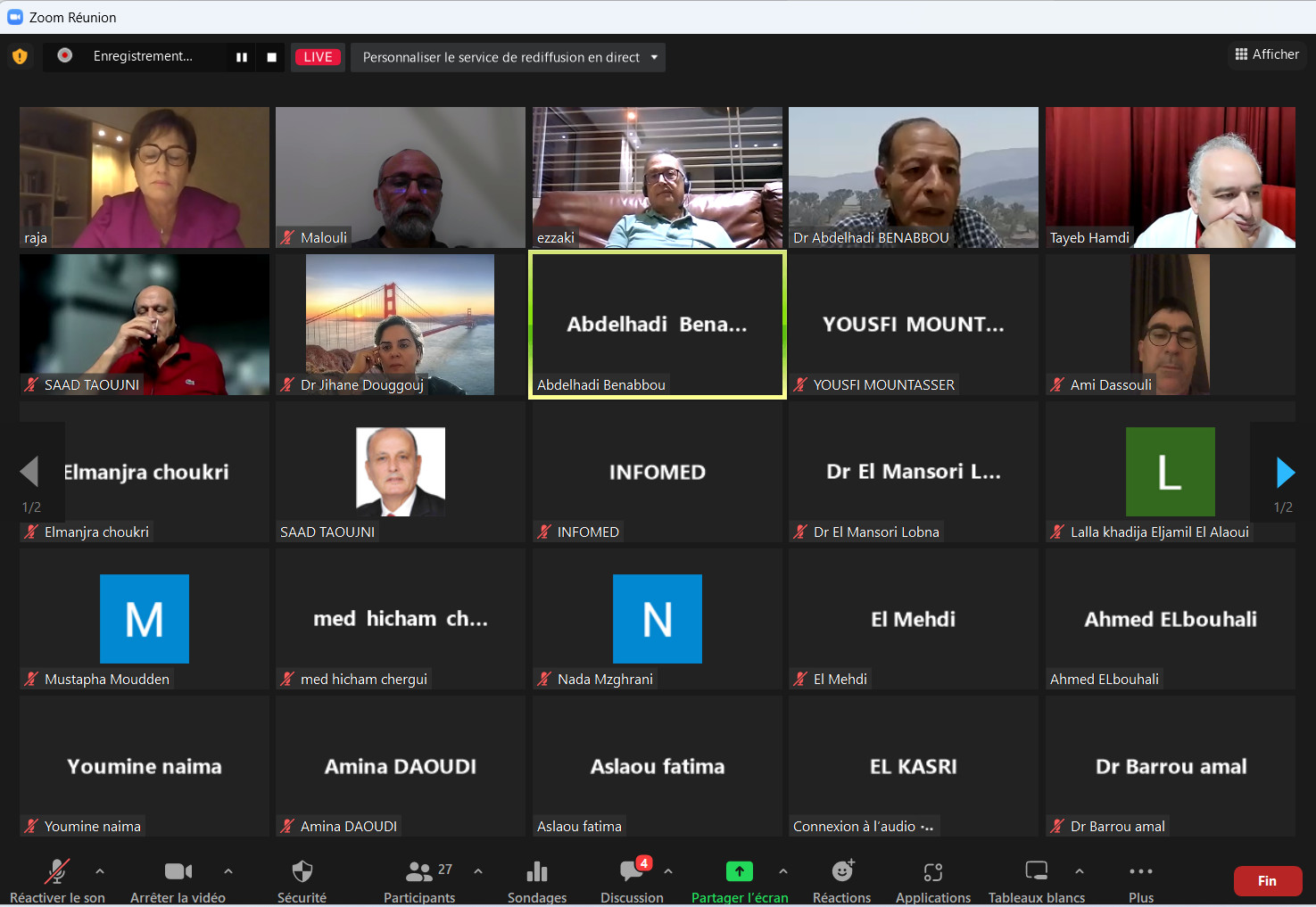1316x907 pixels.
Task: Click the green Partager l'écran icon
Action: point(739,871)
